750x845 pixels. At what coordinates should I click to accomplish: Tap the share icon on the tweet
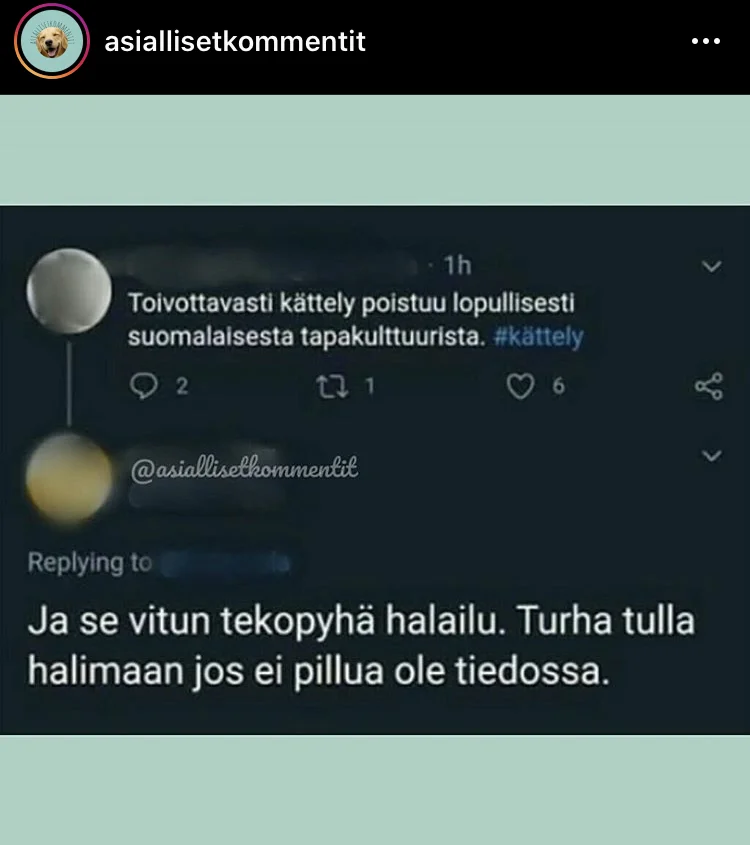click(x=709, y=386)
